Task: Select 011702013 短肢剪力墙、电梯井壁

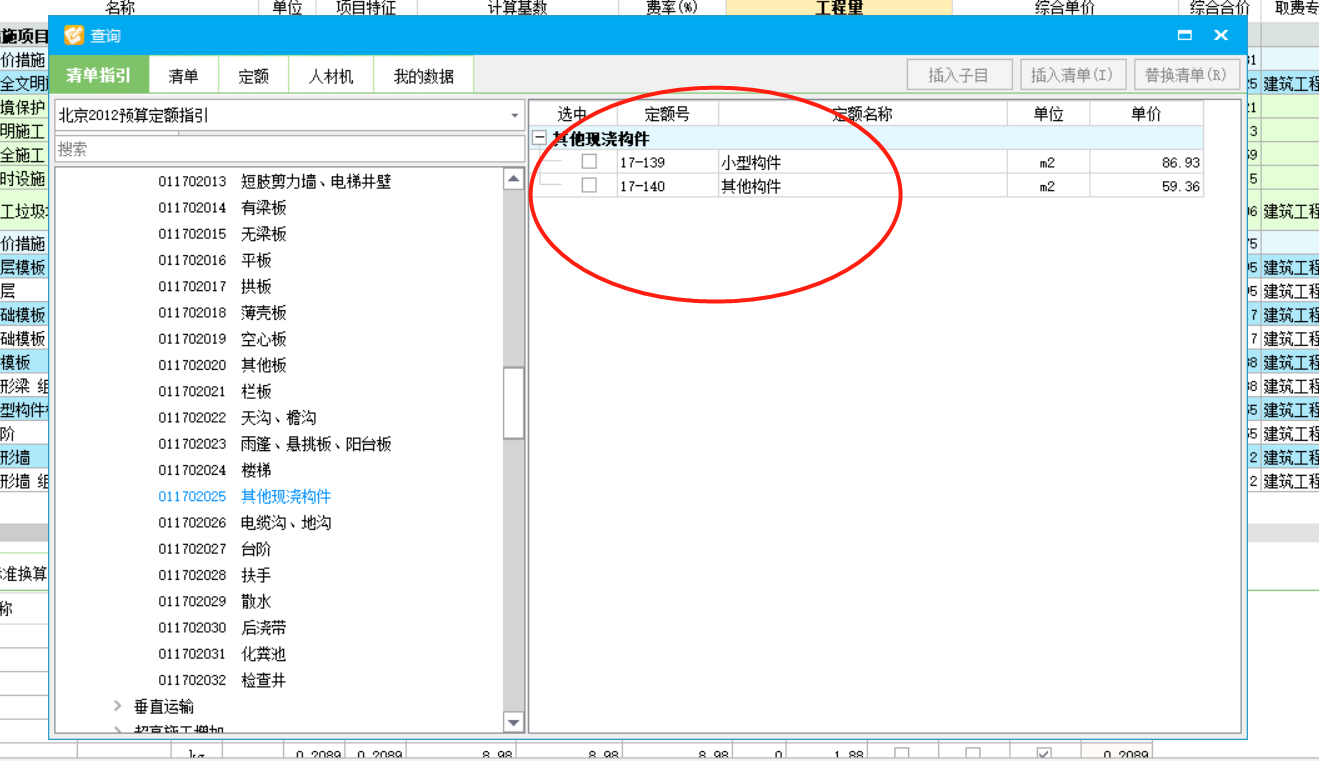Action: [274, 181]
